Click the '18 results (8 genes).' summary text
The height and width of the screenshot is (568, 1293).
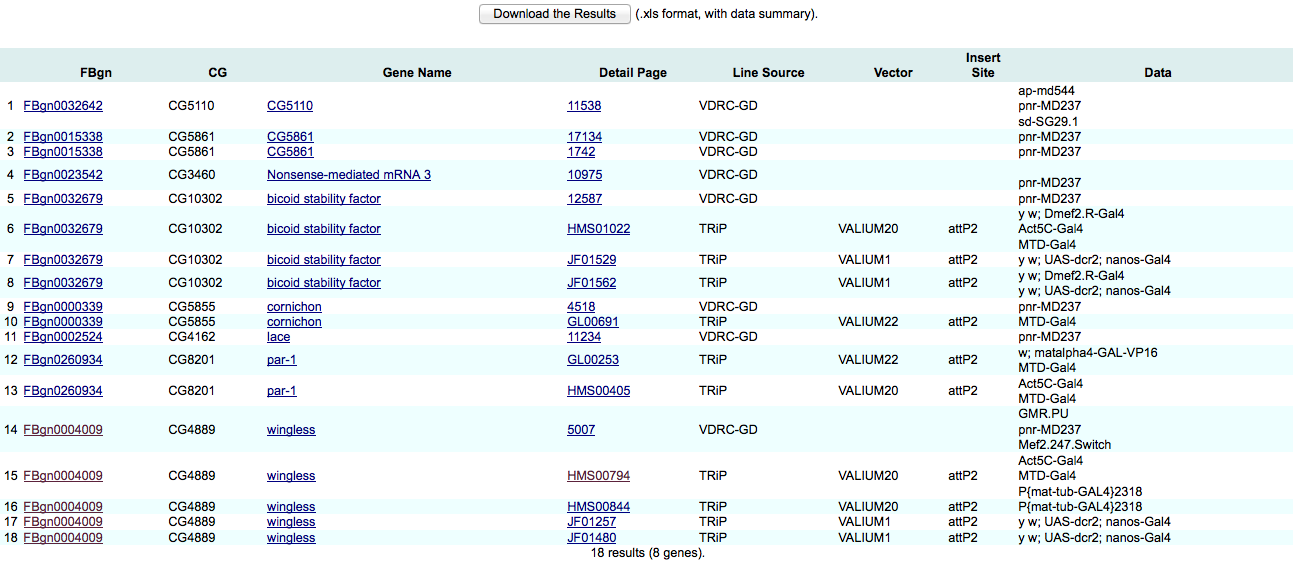click(647, 553)
